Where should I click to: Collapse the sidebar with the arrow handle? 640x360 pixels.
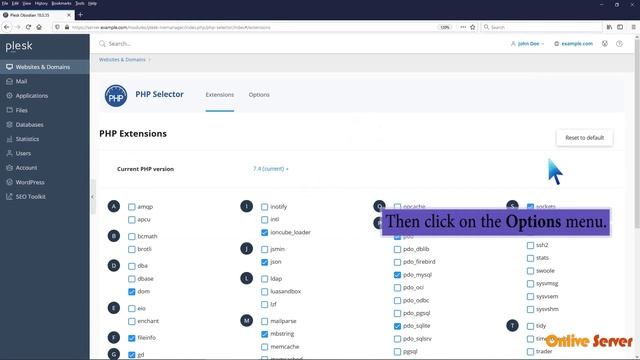point(93,197)
